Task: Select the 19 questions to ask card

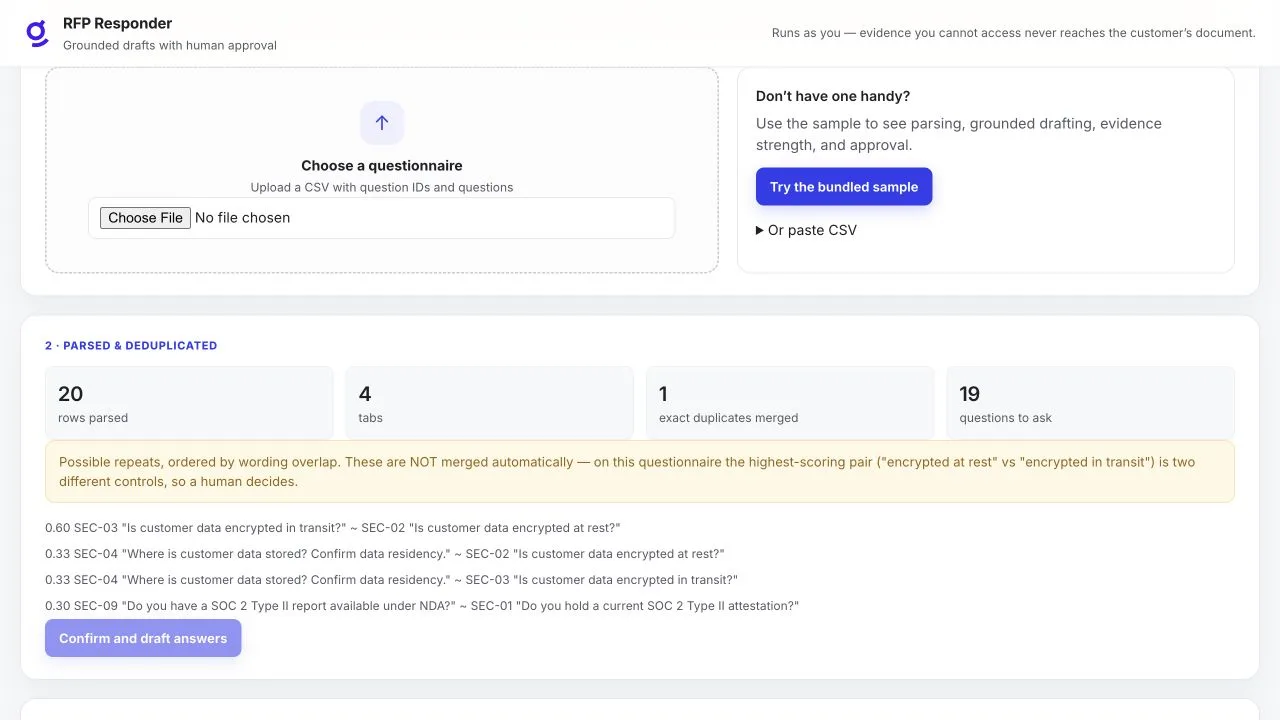Action: [x=1090, y=402]
